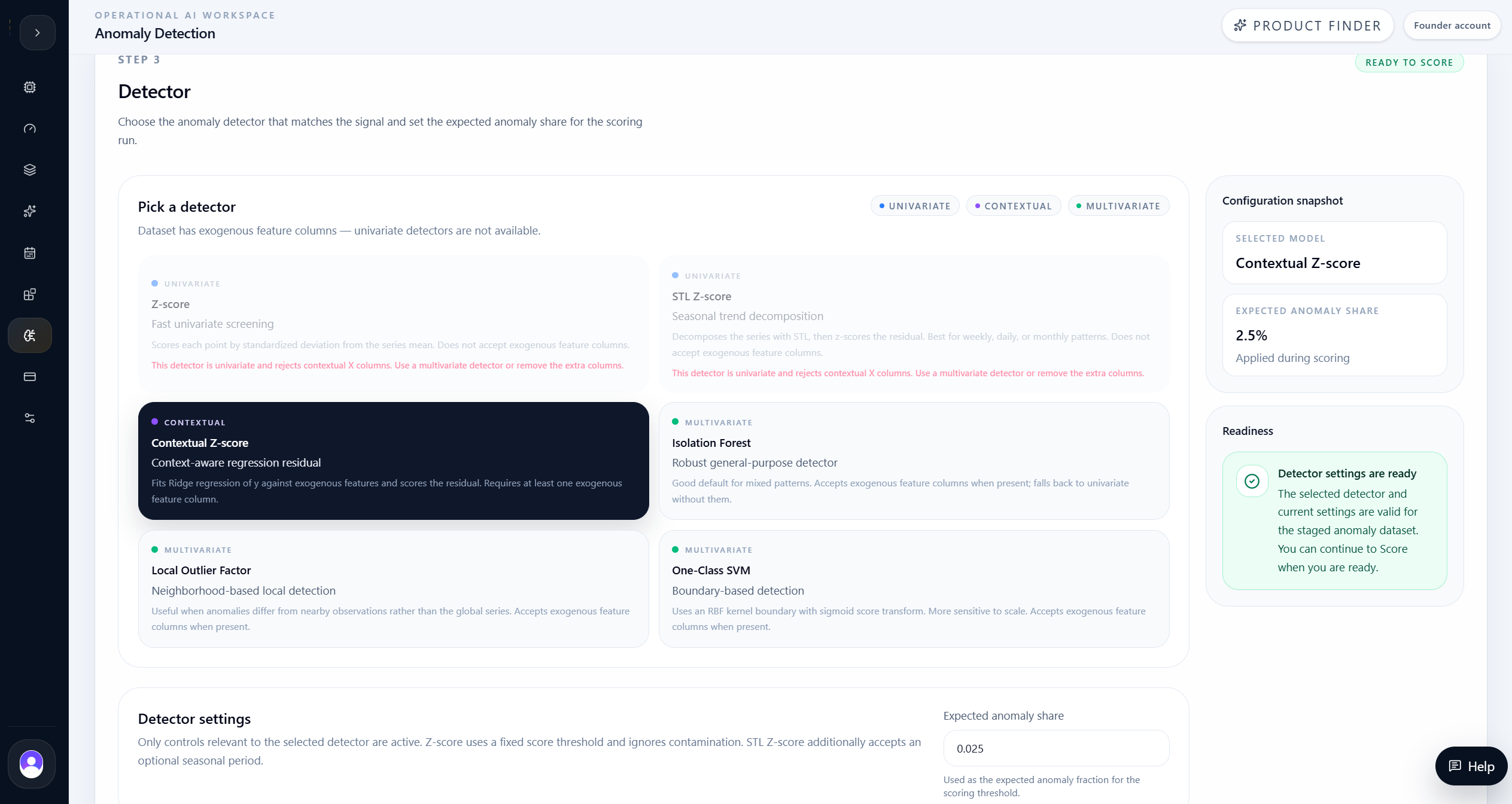
Task: Select the disabled STL Z-score detector card
Action: pos(914,324)
